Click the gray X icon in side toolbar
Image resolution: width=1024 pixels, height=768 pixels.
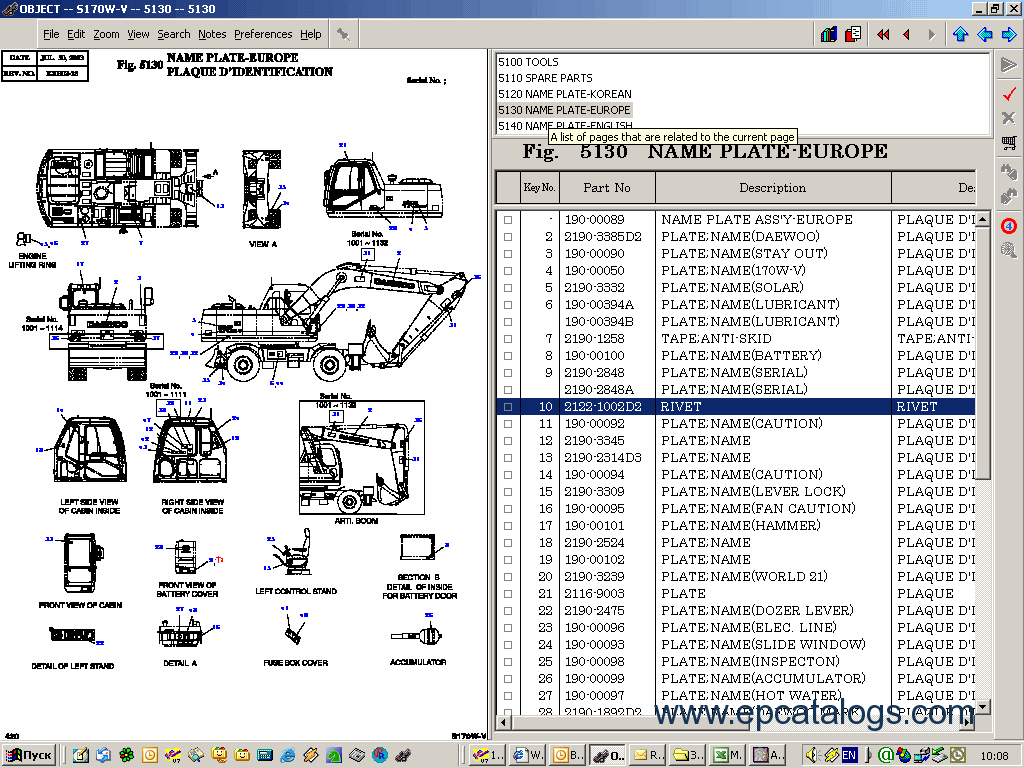coord(1009,118)
